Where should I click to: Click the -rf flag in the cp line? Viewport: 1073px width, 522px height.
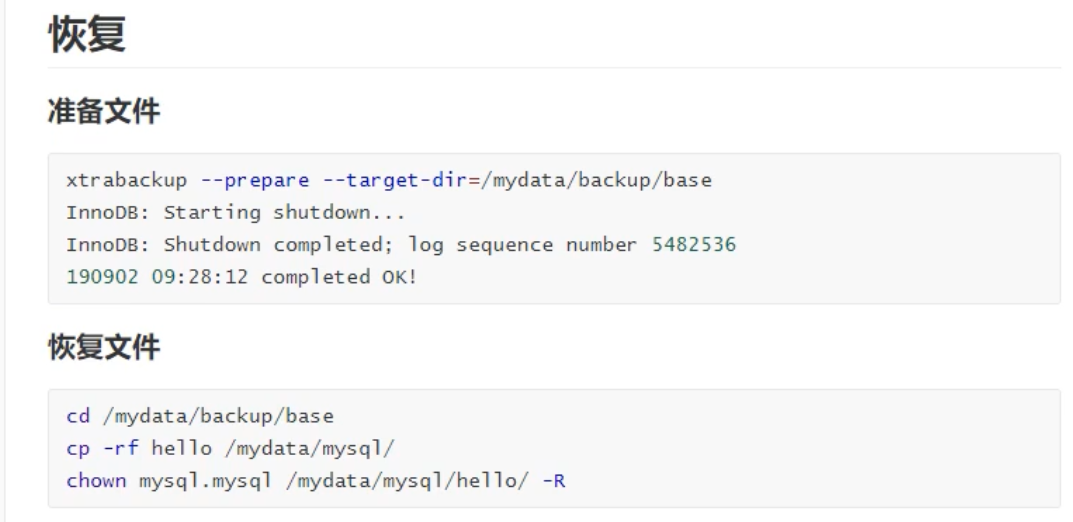(122, 448)
